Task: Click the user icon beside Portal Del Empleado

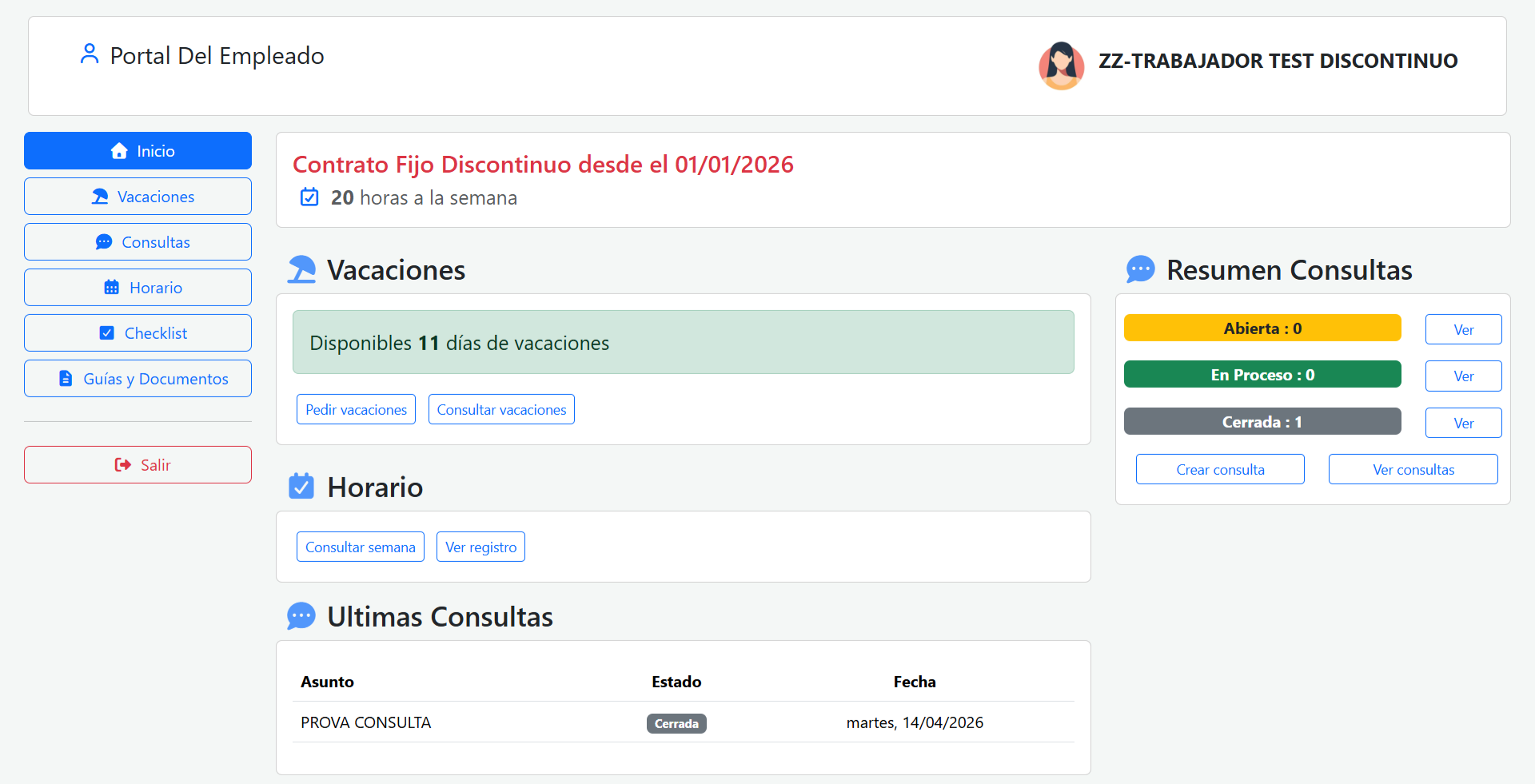Action: (x=90, y=54)
